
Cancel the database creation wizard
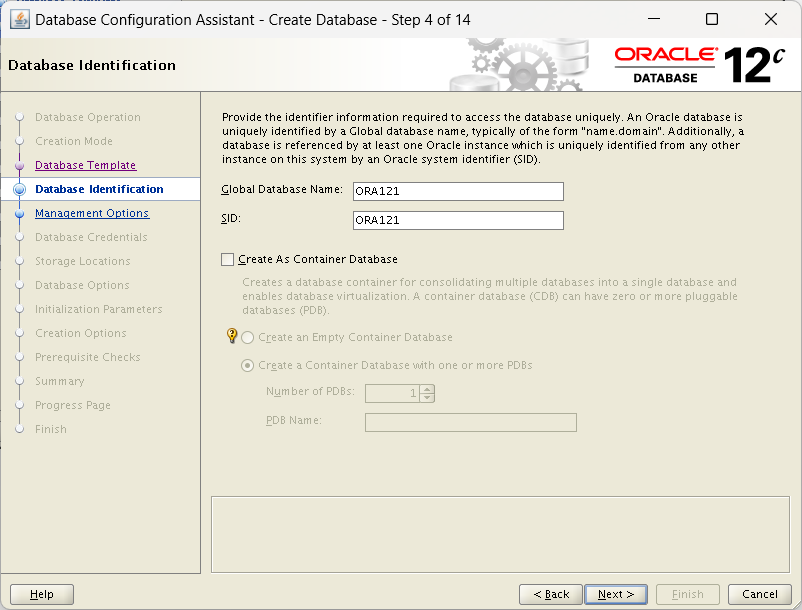tap(760, 594)
